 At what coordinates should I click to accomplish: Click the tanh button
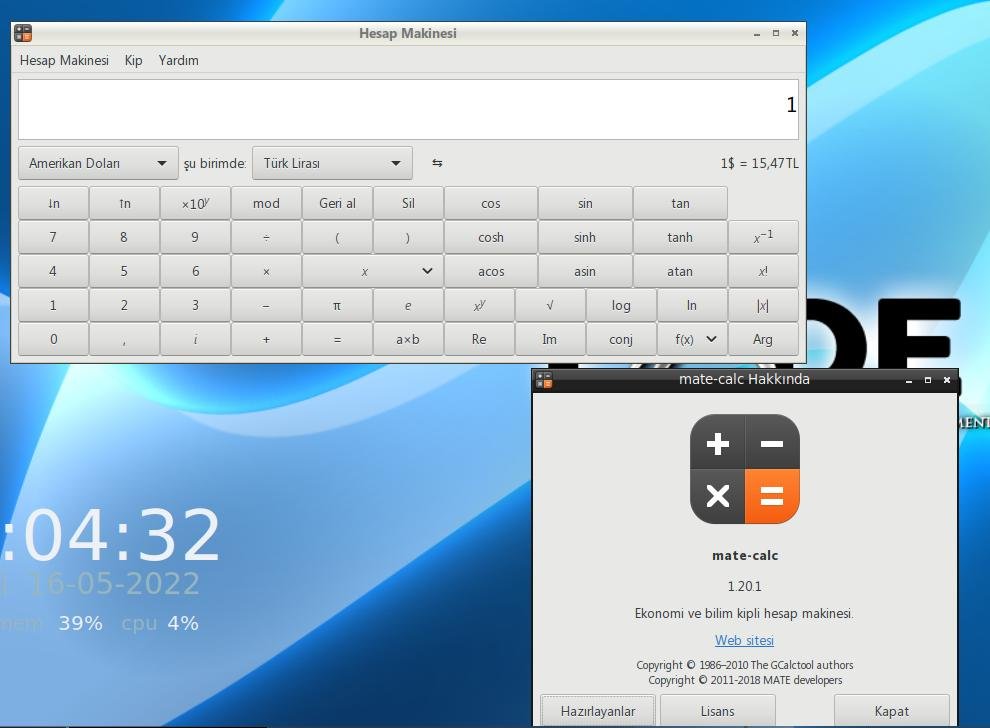pyautogui.click(x=680, y=237)
